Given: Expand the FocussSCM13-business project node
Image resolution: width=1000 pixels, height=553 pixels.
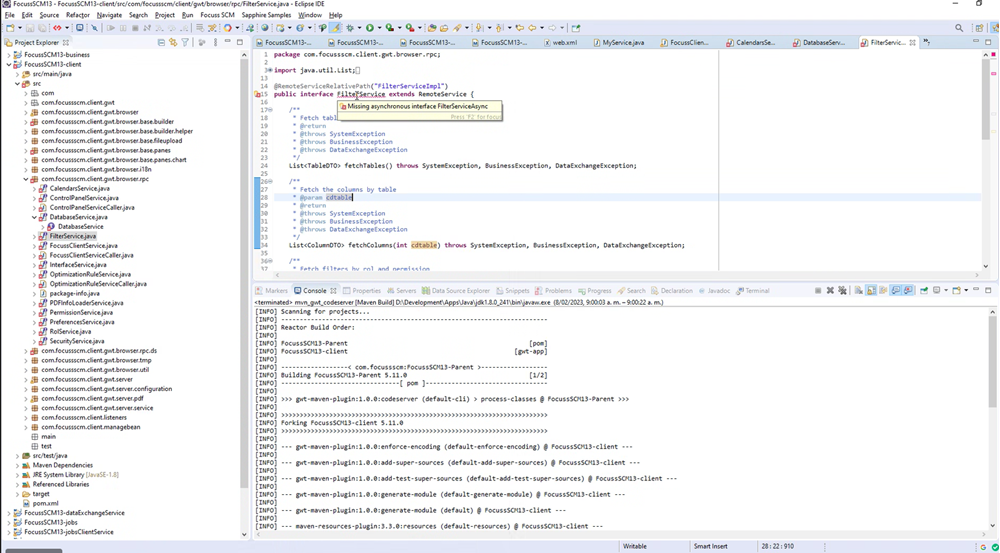Looking at the screenshot, I should point(9,55).
